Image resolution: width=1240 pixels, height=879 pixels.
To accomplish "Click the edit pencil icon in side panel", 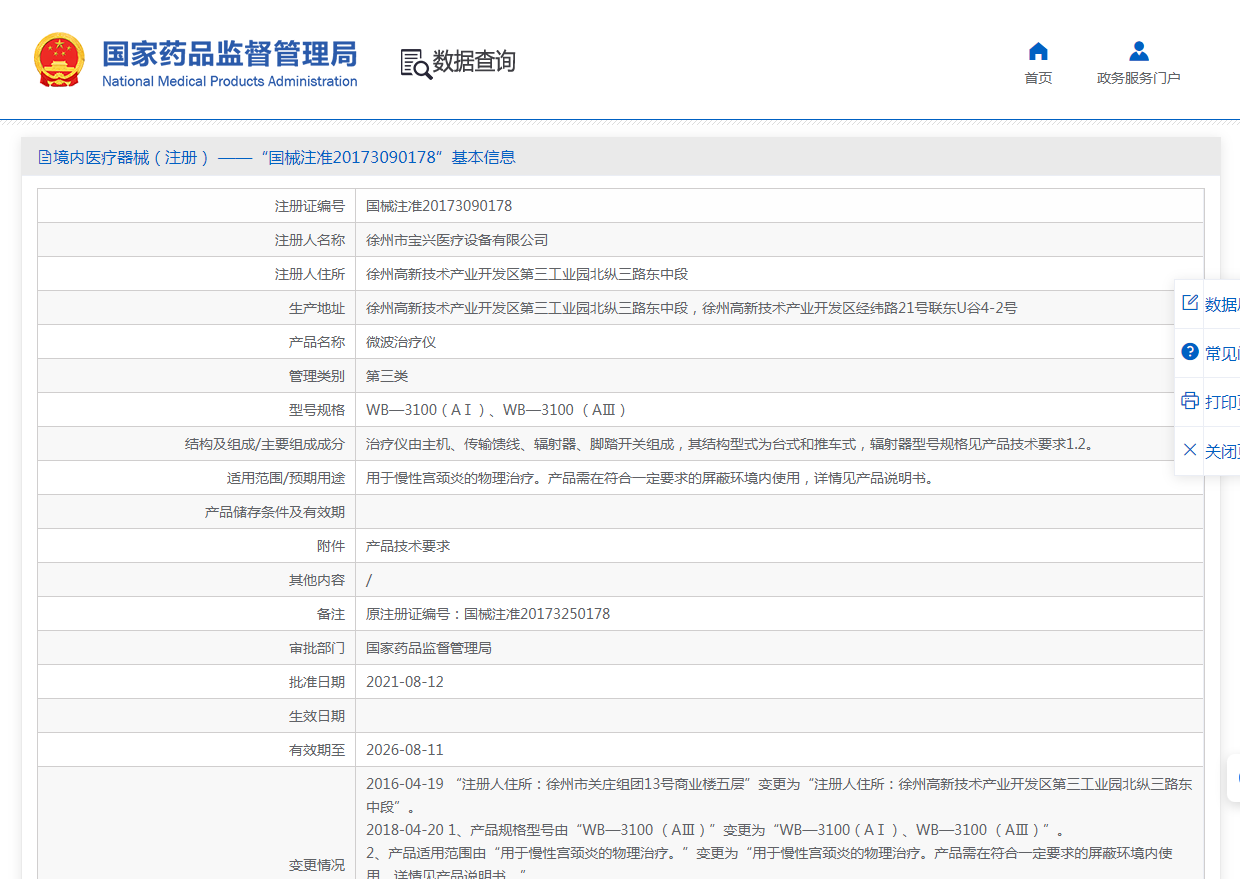I will click(x=1190, y=303).
